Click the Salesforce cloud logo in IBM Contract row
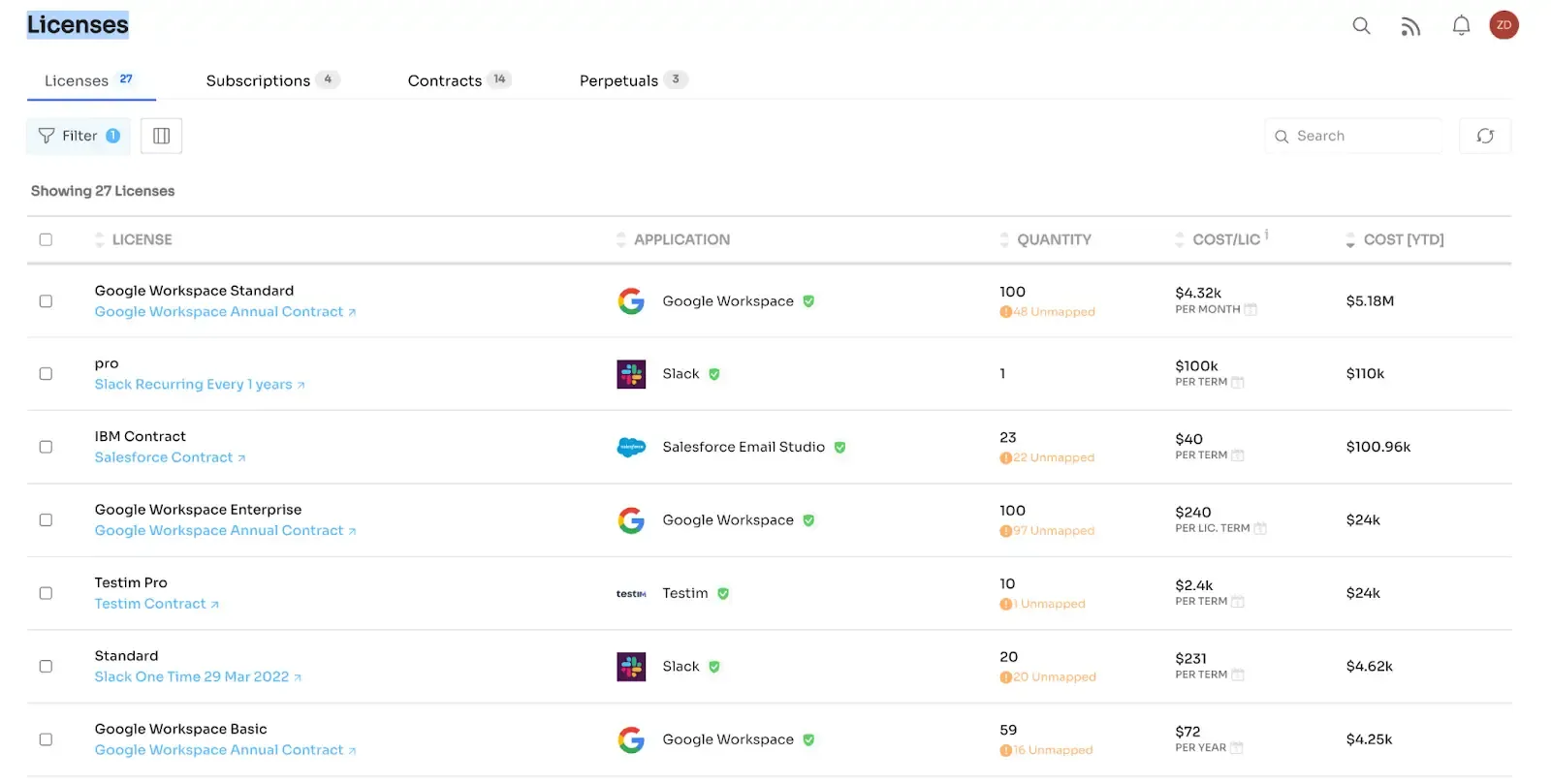Image resolution: width=1551 pixels, height=784 pixels. (x=631, y=447)
